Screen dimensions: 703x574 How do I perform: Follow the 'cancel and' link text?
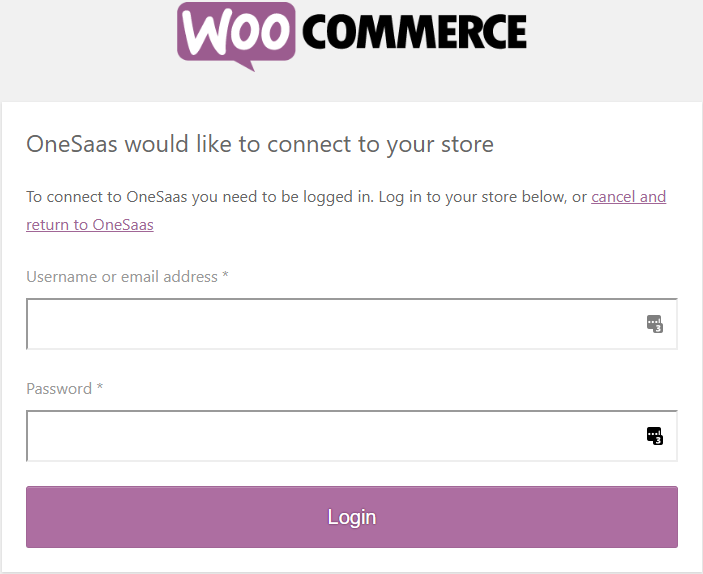[x=629, y=197]
